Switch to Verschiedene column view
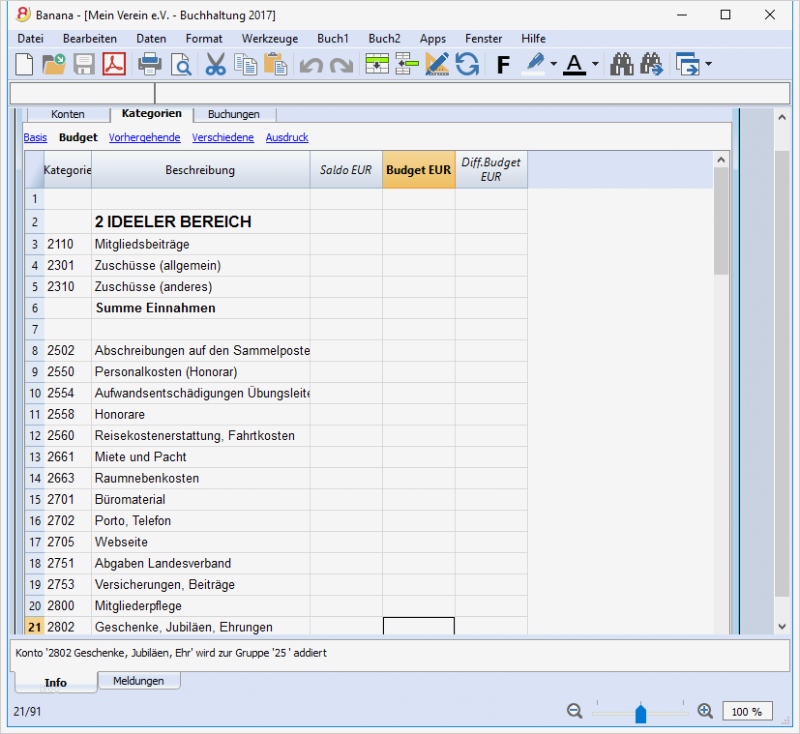The image size is (800, 734). [x=223, y=138]
